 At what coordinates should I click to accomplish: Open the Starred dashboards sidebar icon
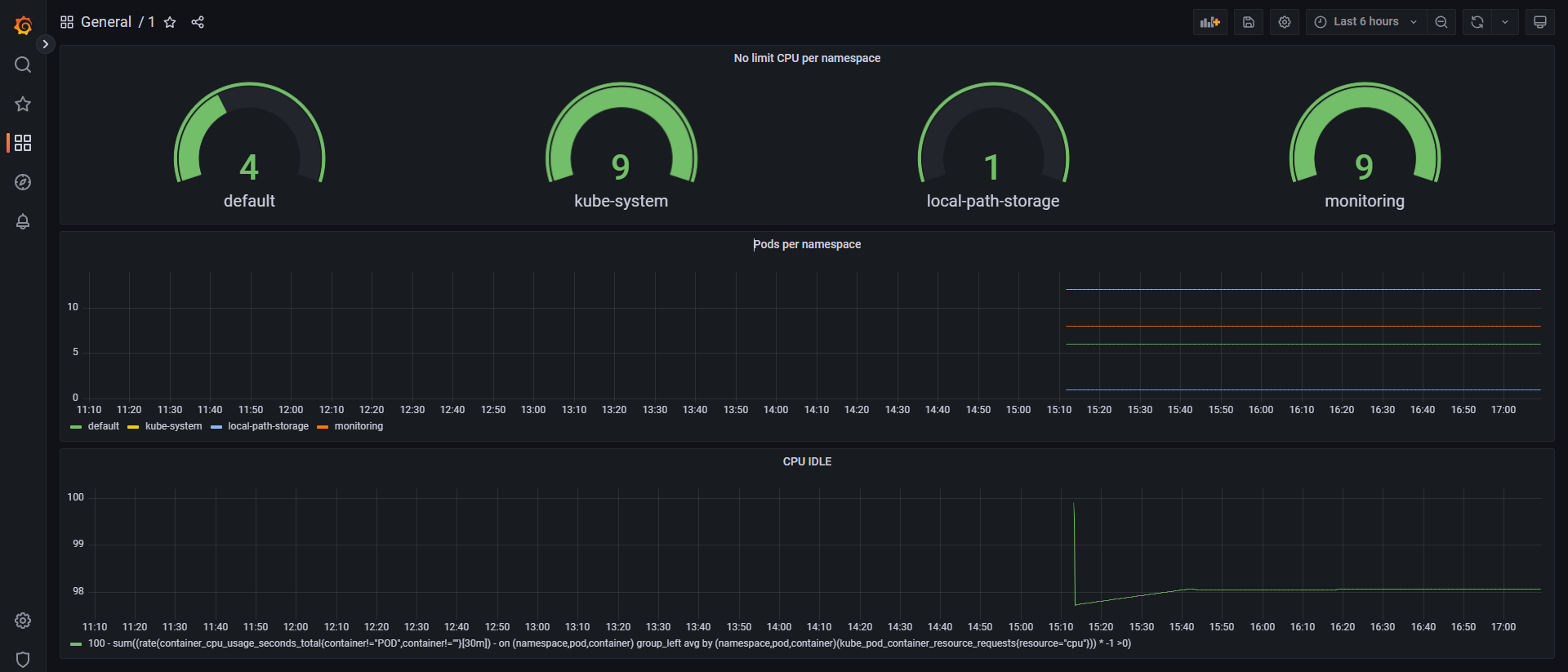click(x=23, y=104)
